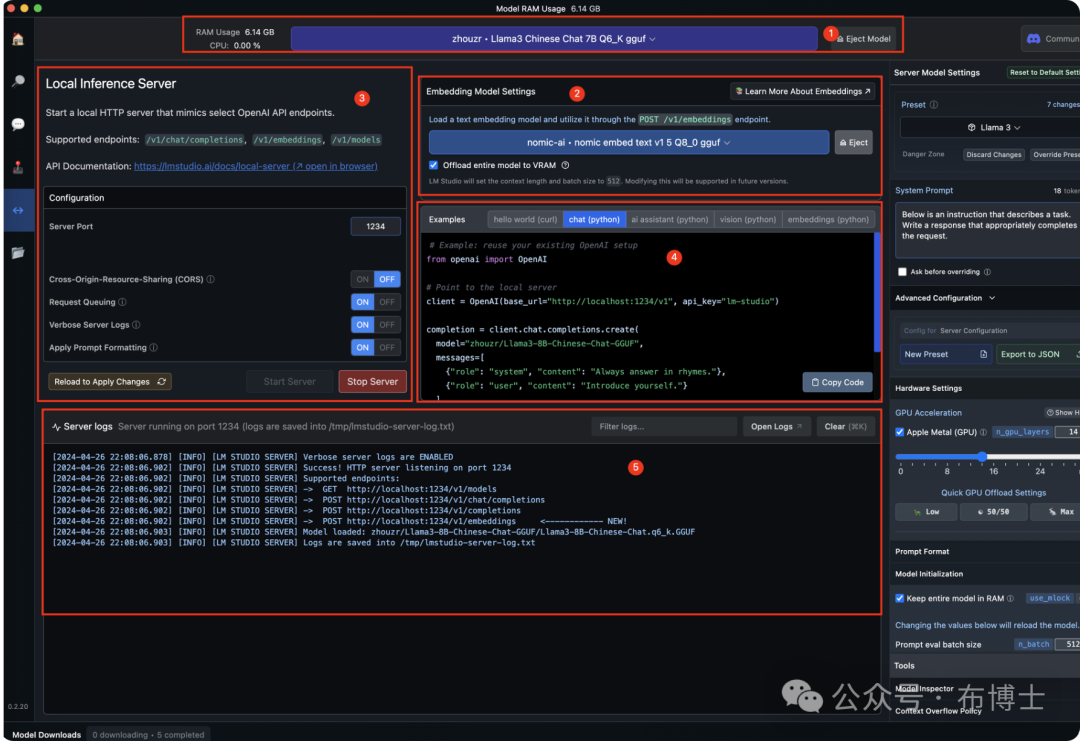
Task: Toggle Offload entire model to VRAM checkbox
Action: coord(433,165)
